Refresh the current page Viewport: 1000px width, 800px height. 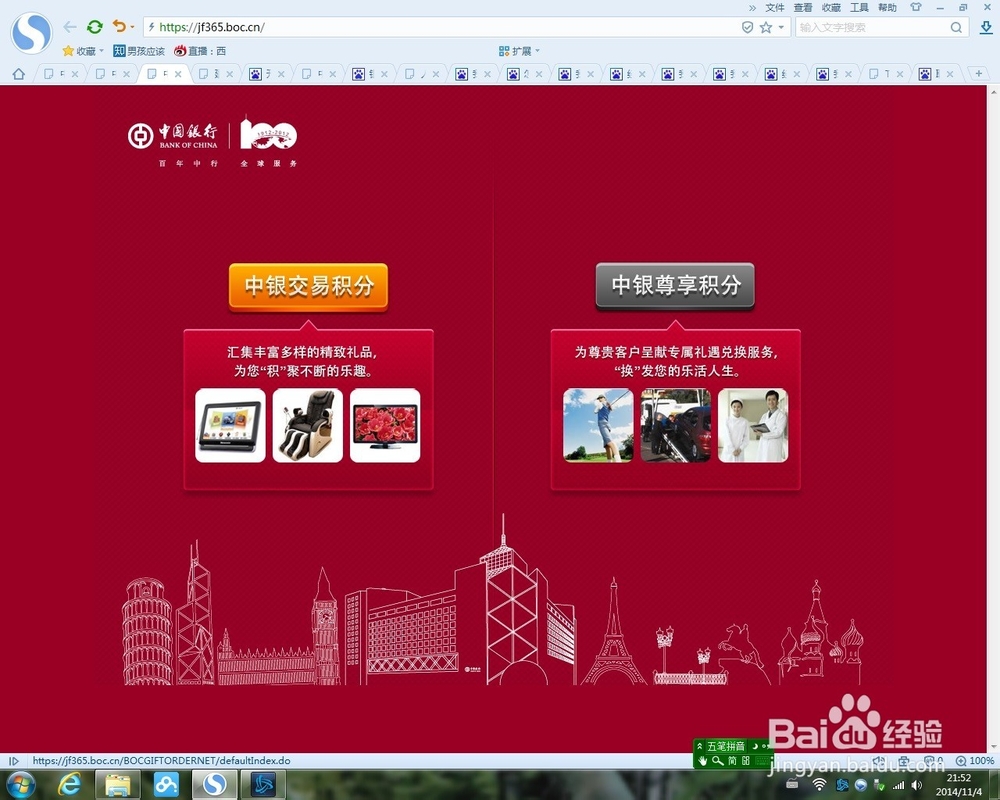pos(93,28)
